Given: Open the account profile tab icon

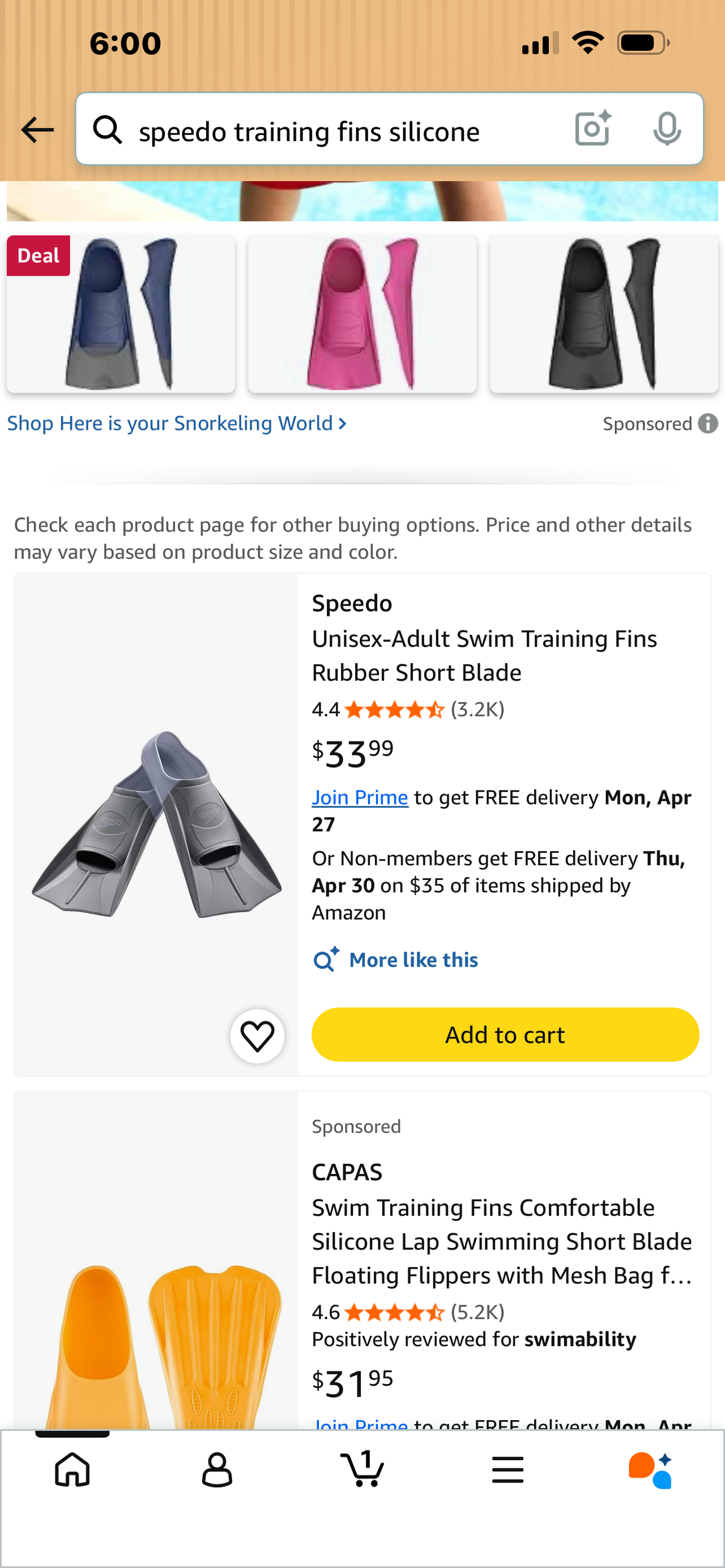Looking at the screenshot, I should tap(217, 1470).
